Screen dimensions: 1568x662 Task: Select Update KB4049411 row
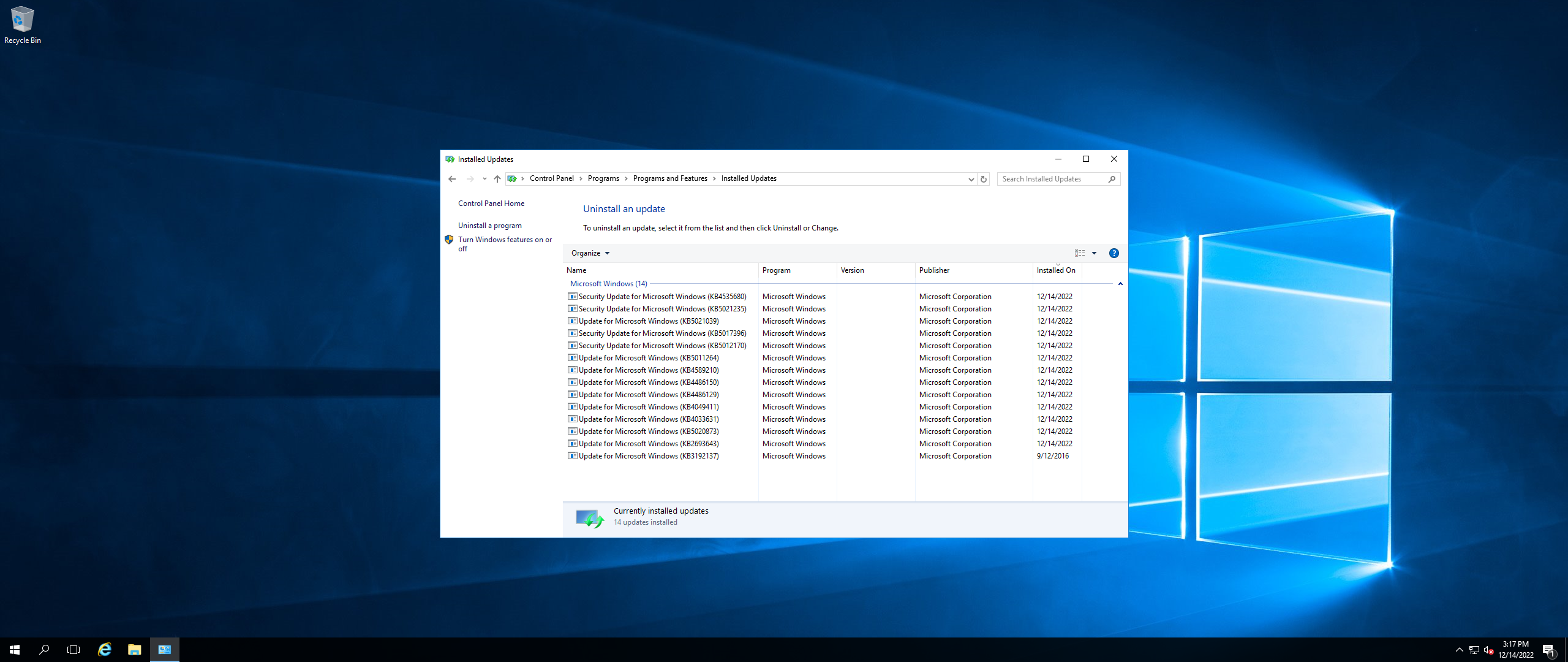(x=824, y=407)
